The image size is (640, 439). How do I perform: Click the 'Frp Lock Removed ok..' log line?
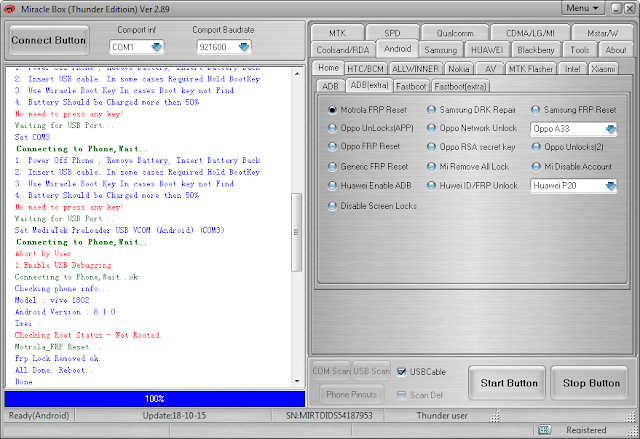click(60, 358)
